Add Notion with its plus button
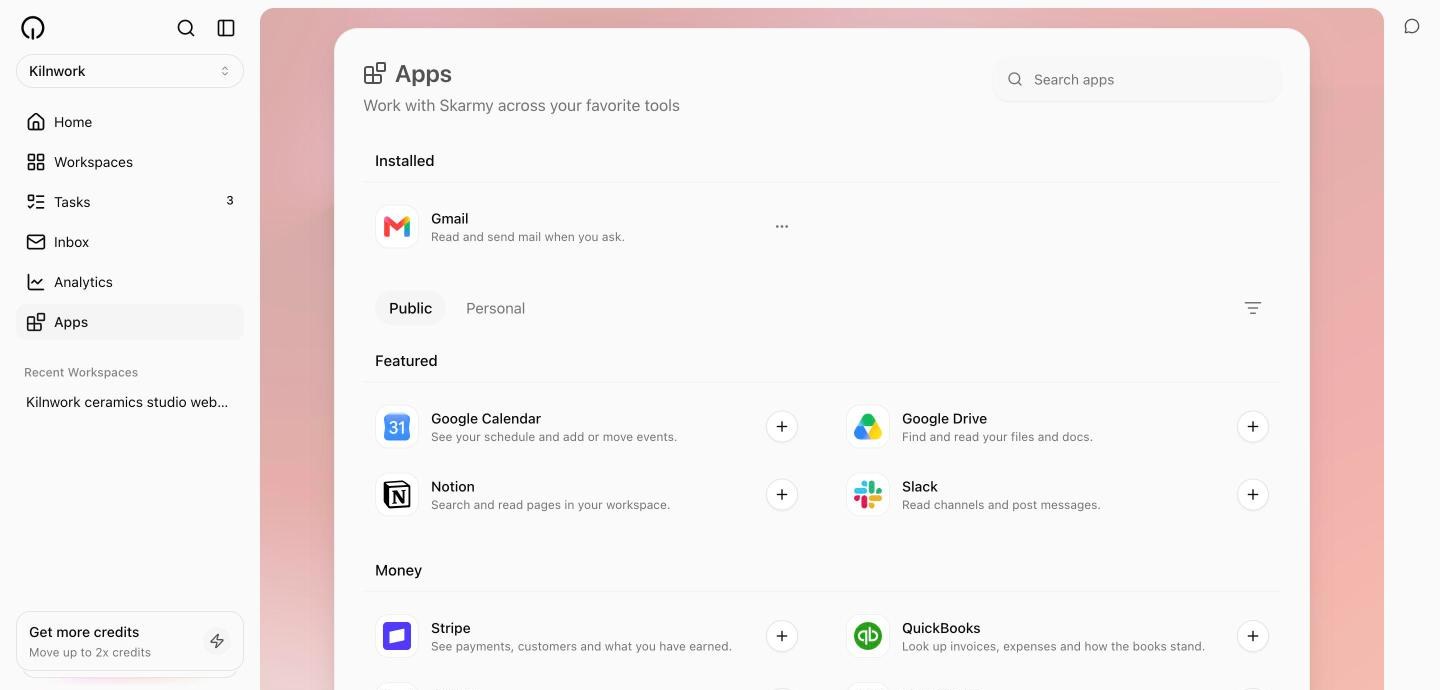The image size is (1440, 690). coord(782,495)
